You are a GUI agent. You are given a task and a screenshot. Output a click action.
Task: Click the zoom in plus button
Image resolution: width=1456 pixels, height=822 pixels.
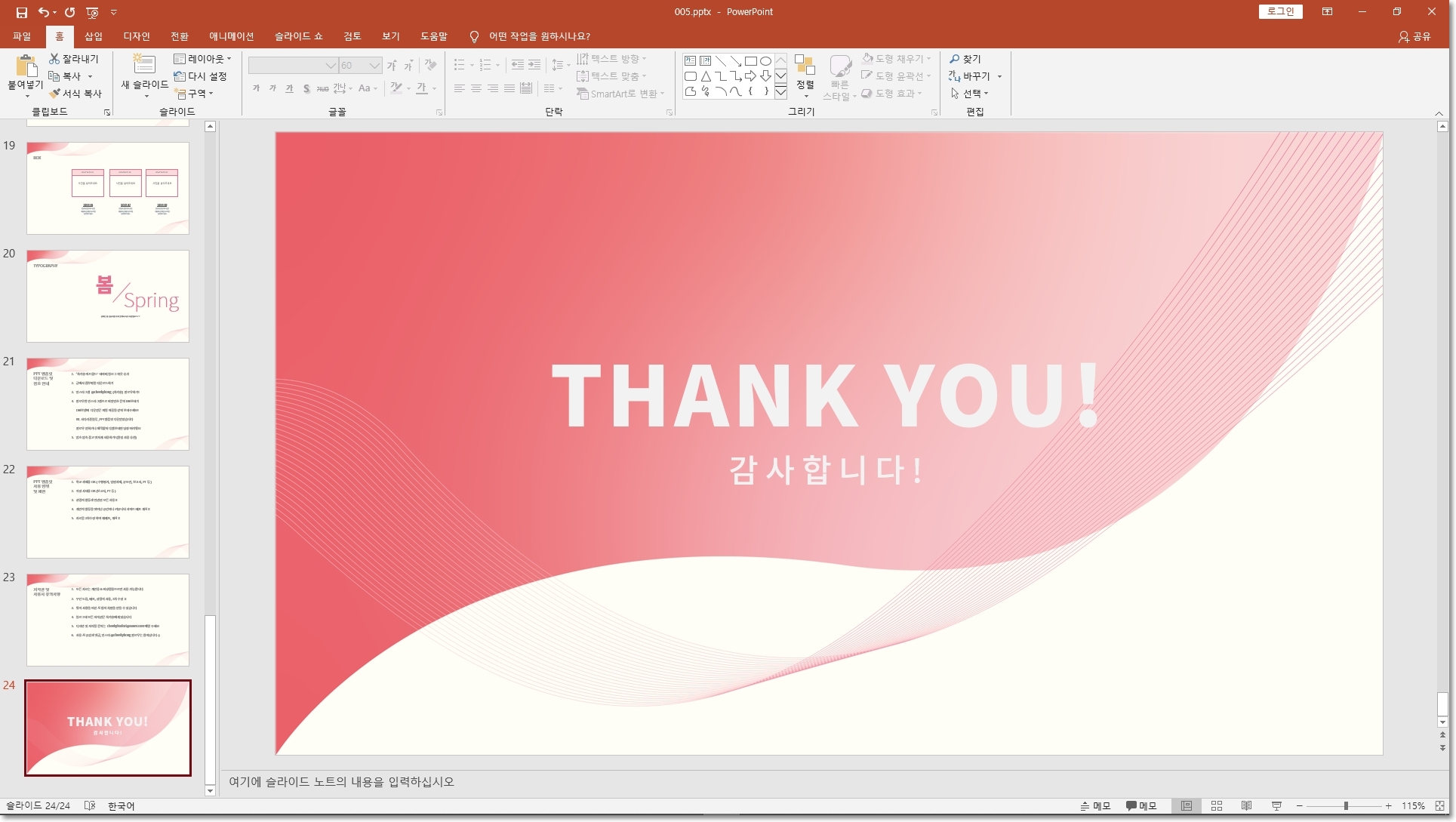click(1389, 806)
